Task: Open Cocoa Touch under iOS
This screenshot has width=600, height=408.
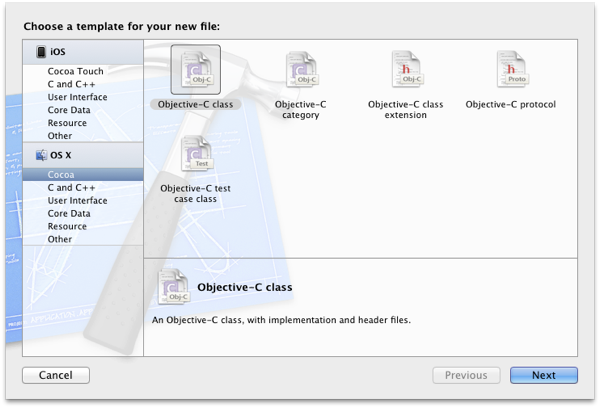Action: [75, 71]
